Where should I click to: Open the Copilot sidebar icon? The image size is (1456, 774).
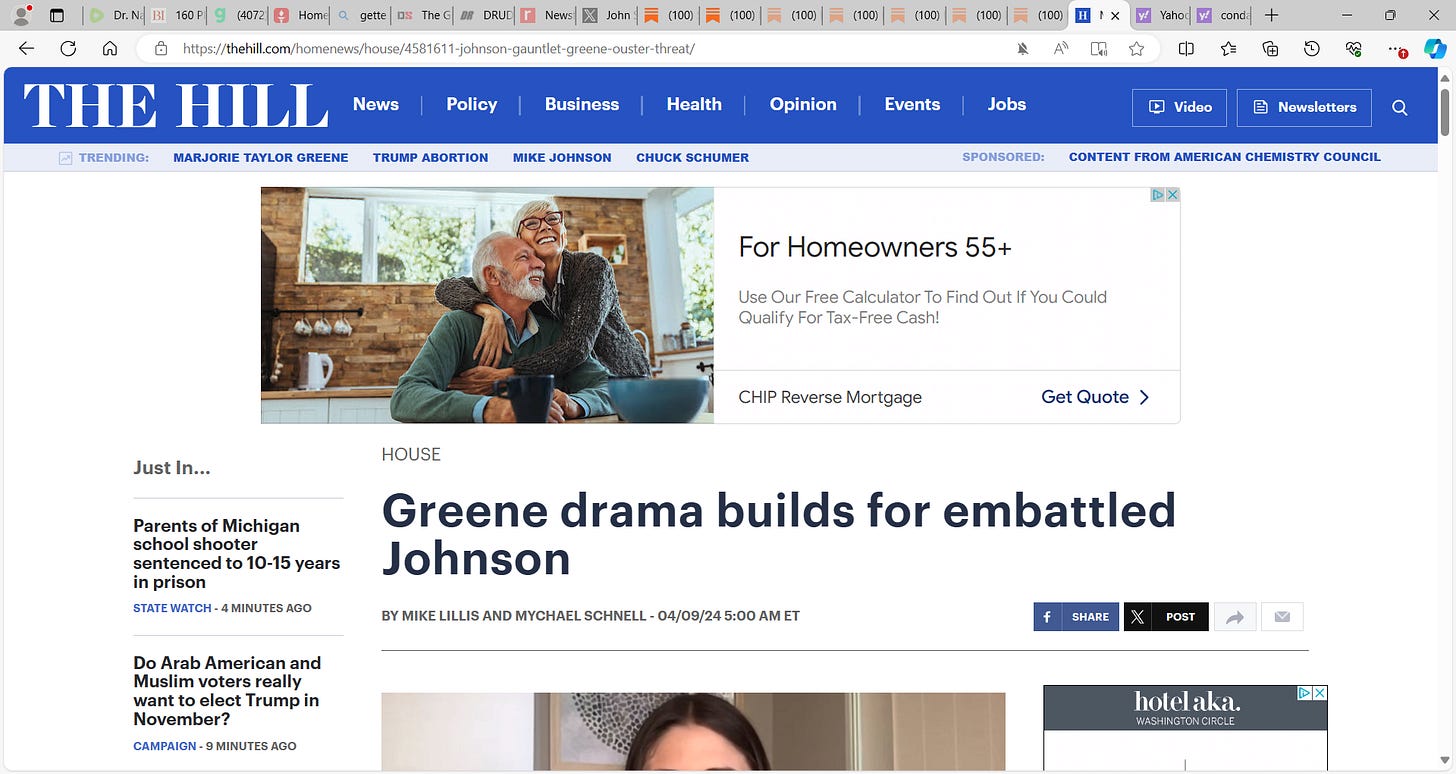[1435, 48]
